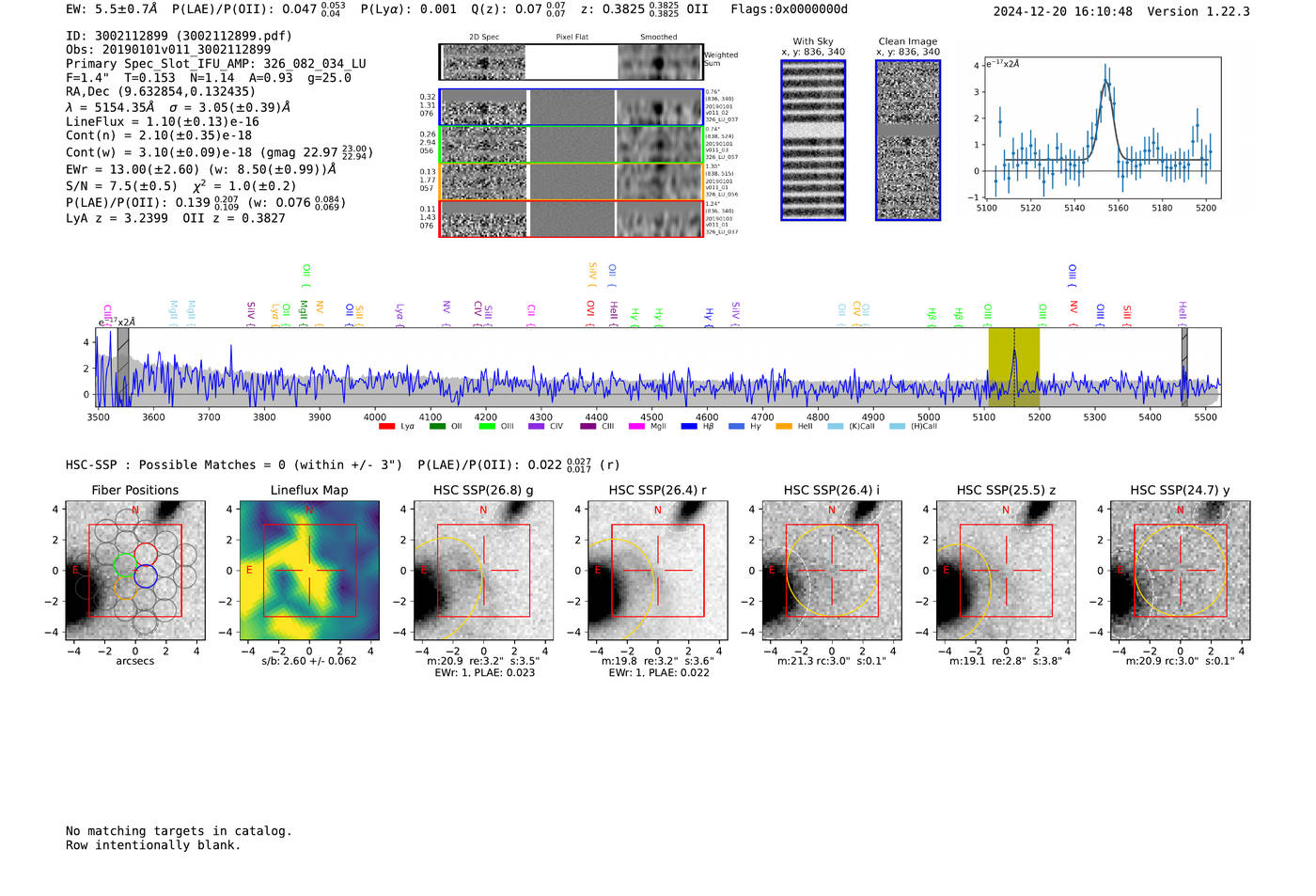Click the 'Primary Spec_Slot_IFU_AMP: 326_082_034_LU' line
Image resolution: width=1316 pixels, height=896 pixels.
[216, 64]
